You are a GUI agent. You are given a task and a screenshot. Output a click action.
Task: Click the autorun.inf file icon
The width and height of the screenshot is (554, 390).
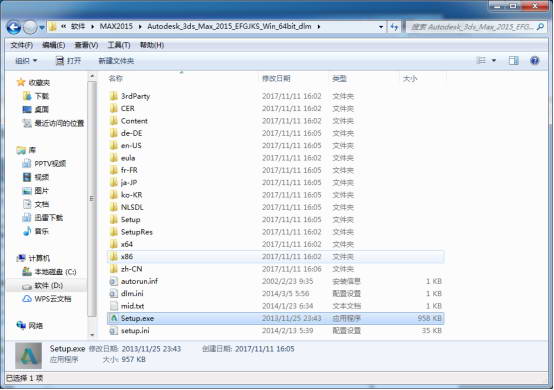113,281
